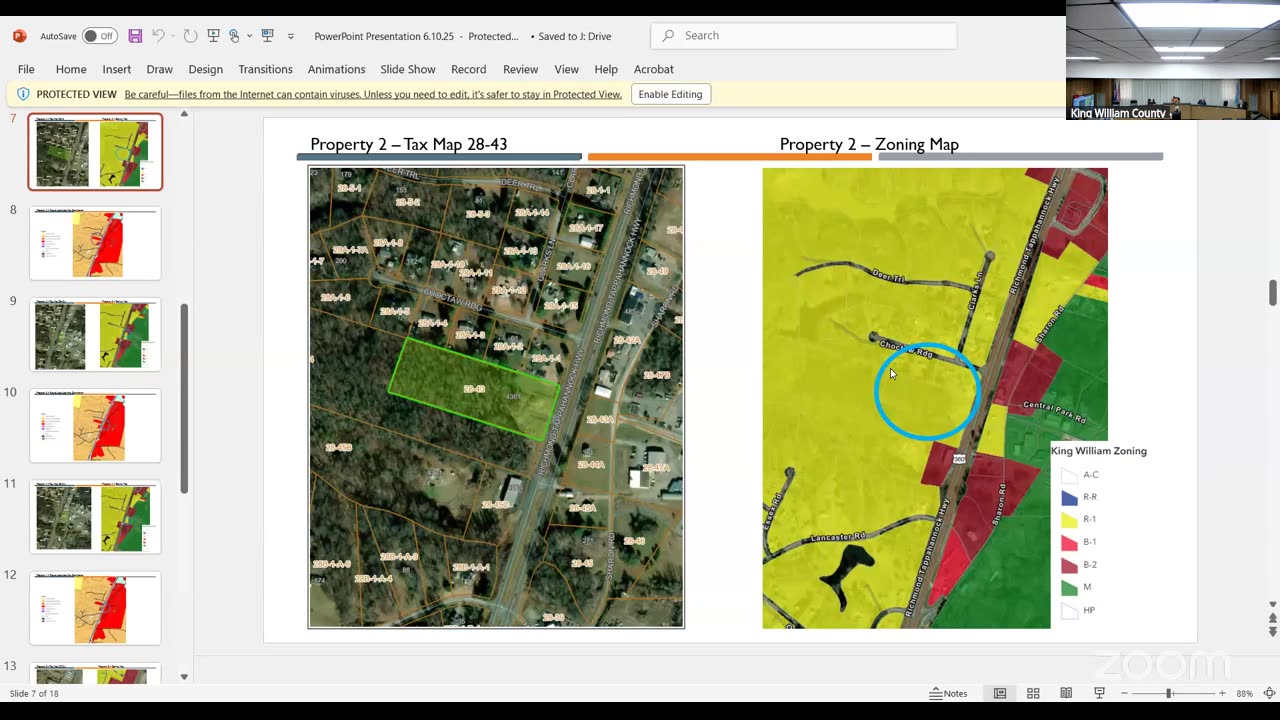
Task: Click the slide thumbnail panel scrollbar handle
Action: [184, 398]
